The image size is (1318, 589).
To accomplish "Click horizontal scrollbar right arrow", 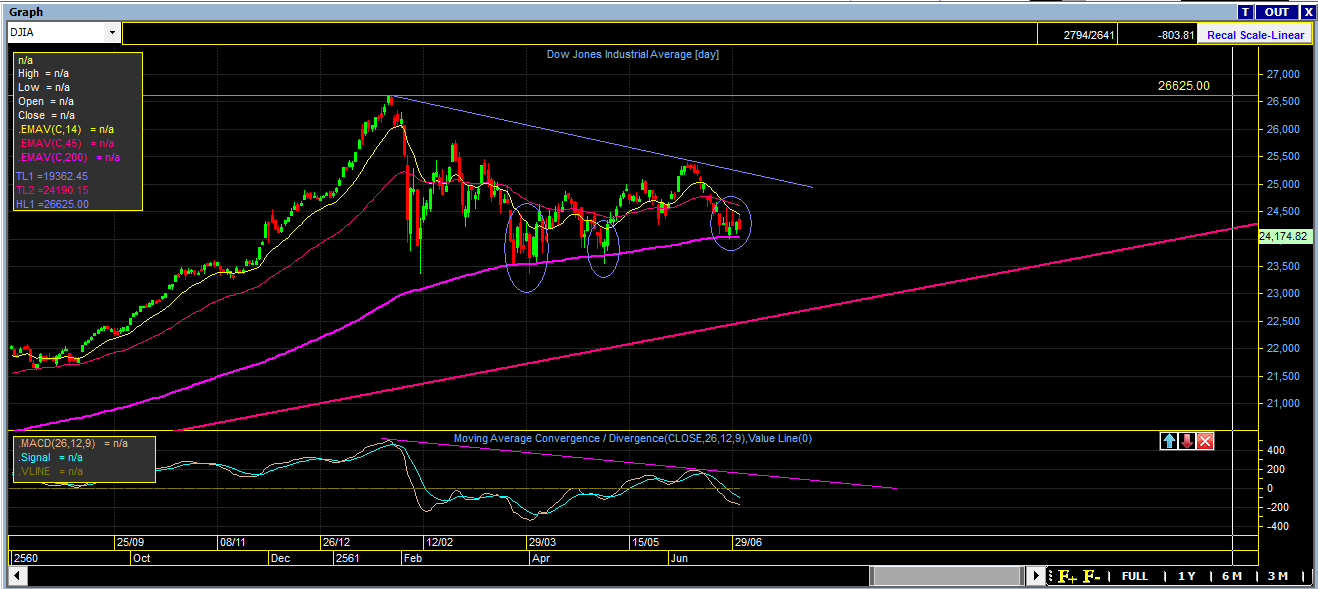I will pyautogui.click(x=1036, y=576).
